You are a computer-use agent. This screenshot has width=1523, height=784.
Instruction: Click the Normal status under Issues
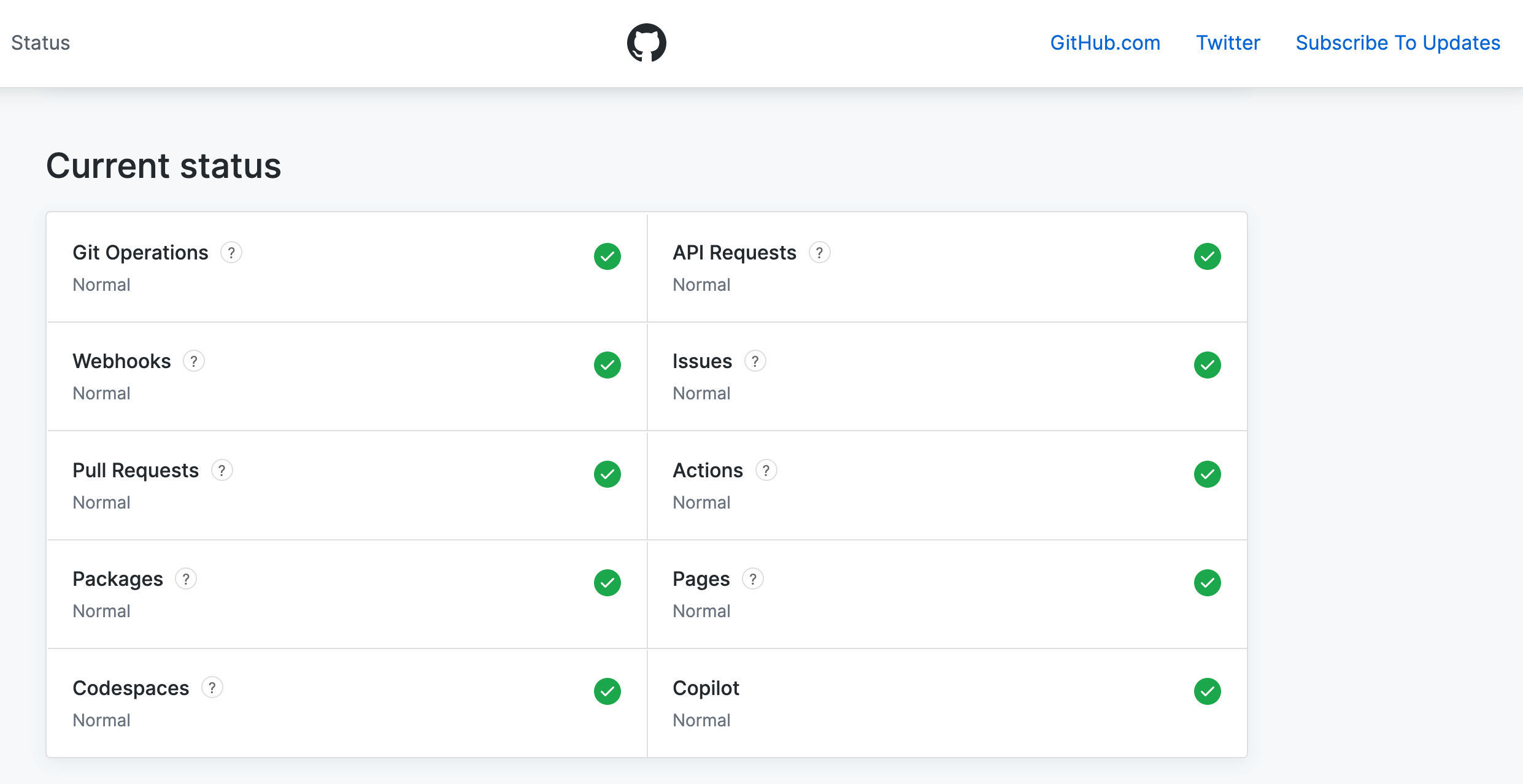pos(701,393)
